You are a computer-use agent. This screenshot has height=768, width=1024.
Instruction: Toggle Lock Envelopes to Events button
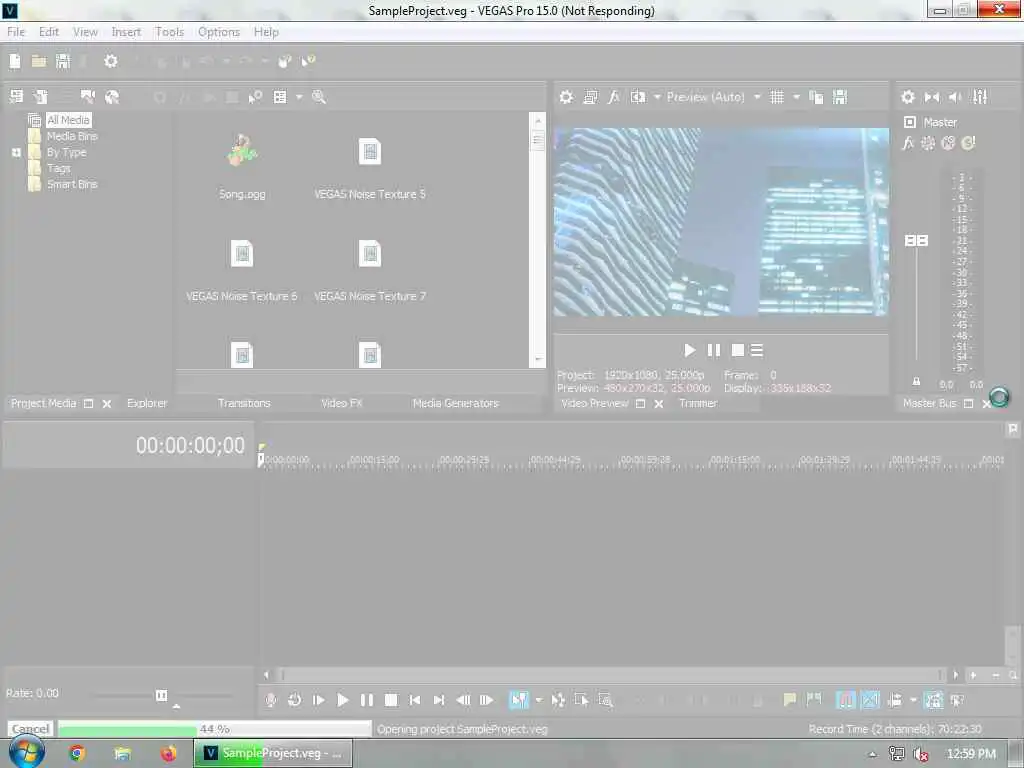point(935,700)
